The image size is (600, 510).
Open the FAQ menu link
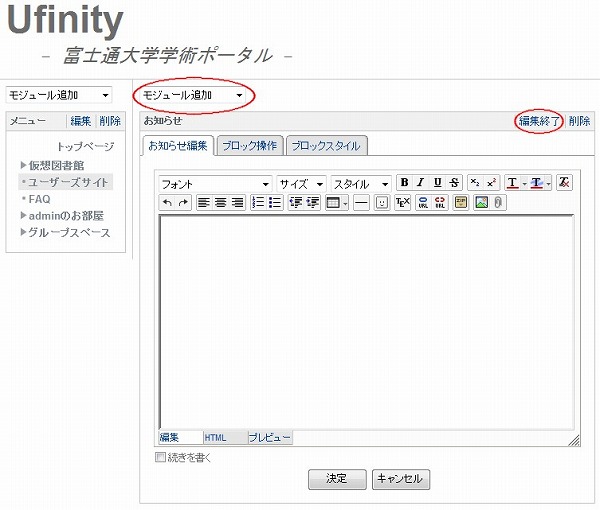pos(39,199)
